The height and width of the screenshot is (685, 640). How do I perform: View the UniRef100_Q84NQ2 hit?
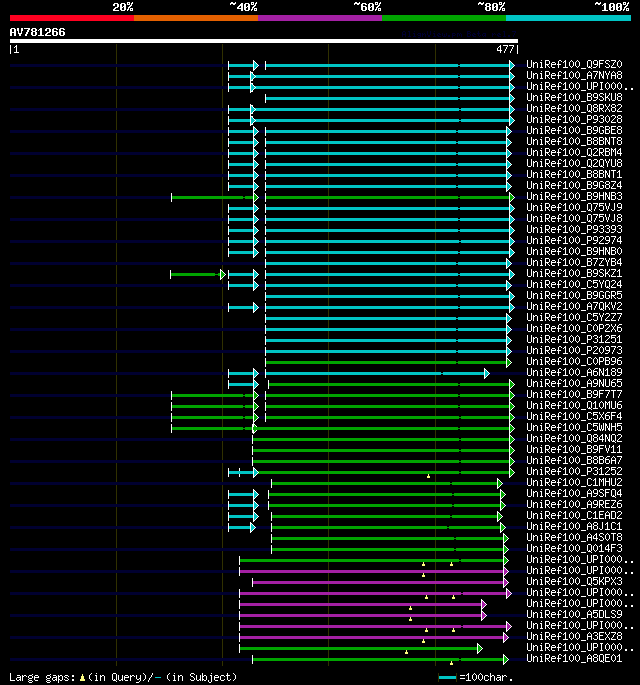[x=574, y=438]
